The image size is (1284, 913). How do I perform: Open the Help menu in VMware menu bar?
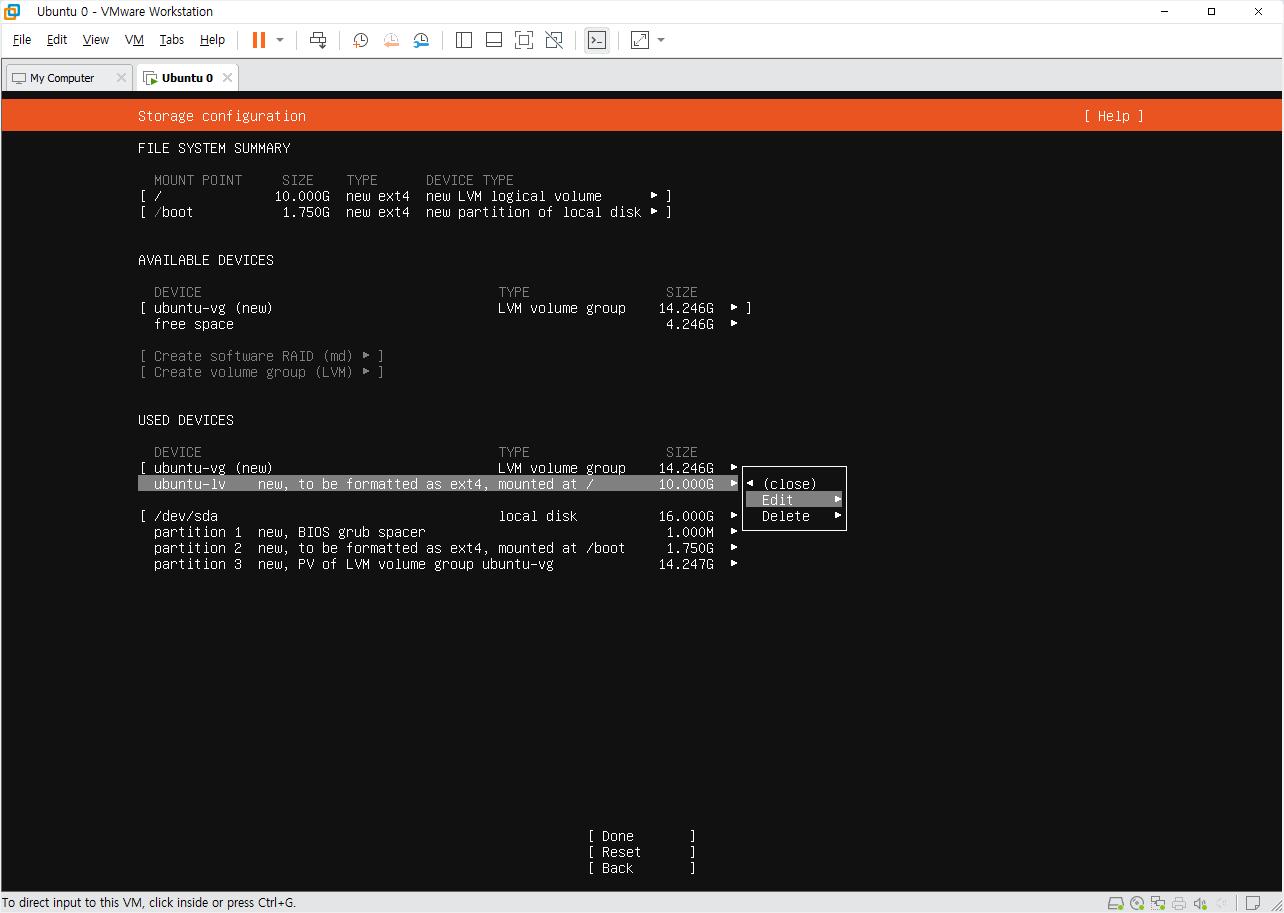coord(212,40)
